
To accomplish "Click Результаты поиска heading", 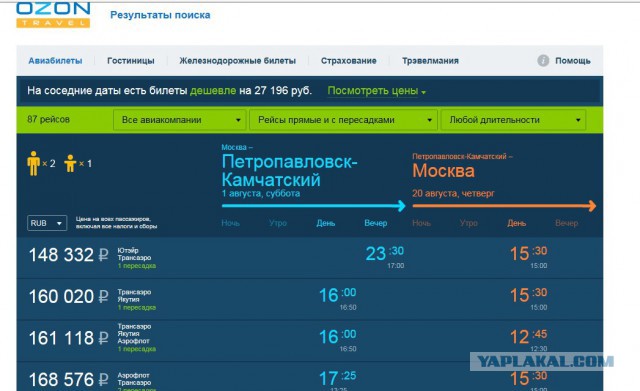I will pos(160,15).
